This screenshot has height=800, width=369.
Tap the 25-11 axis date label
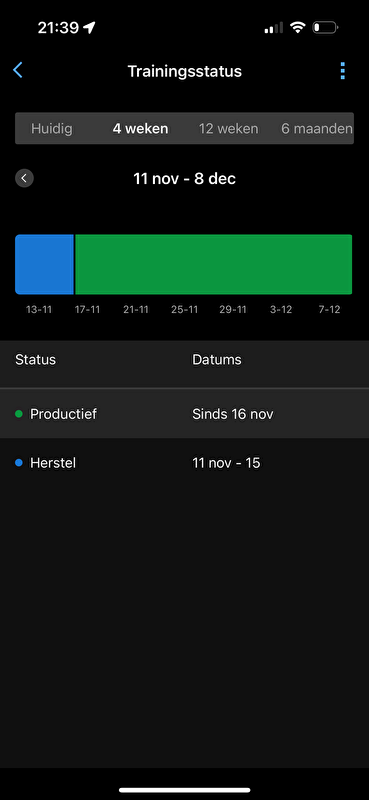coord(184,310)
